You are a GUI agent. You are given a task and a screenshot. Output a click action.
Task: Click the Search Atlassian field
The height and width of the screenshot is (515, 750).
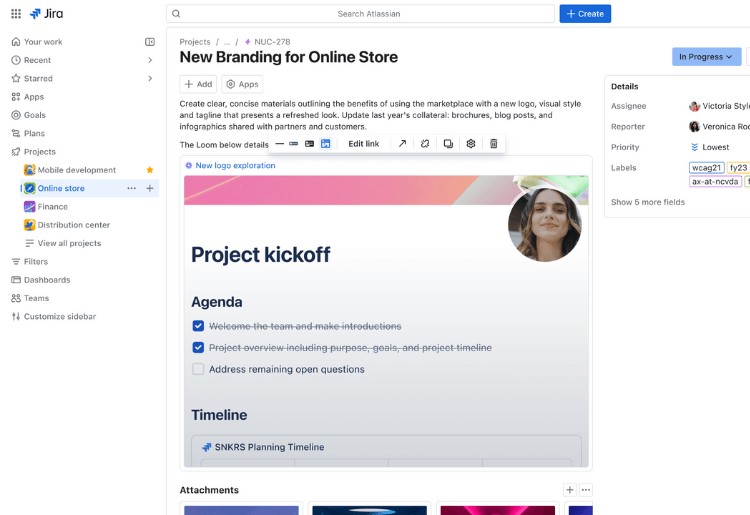[x=360, y=14]
